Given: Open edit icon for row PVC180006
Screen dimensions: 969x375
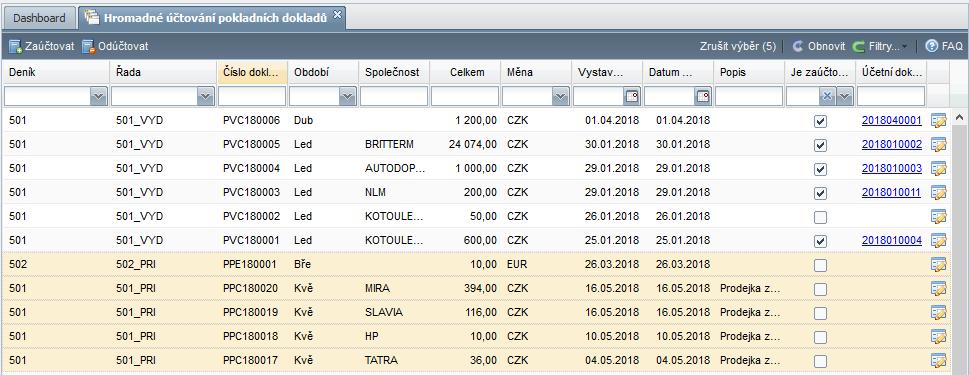Looking at the screenshot, I should pos(939,120).
